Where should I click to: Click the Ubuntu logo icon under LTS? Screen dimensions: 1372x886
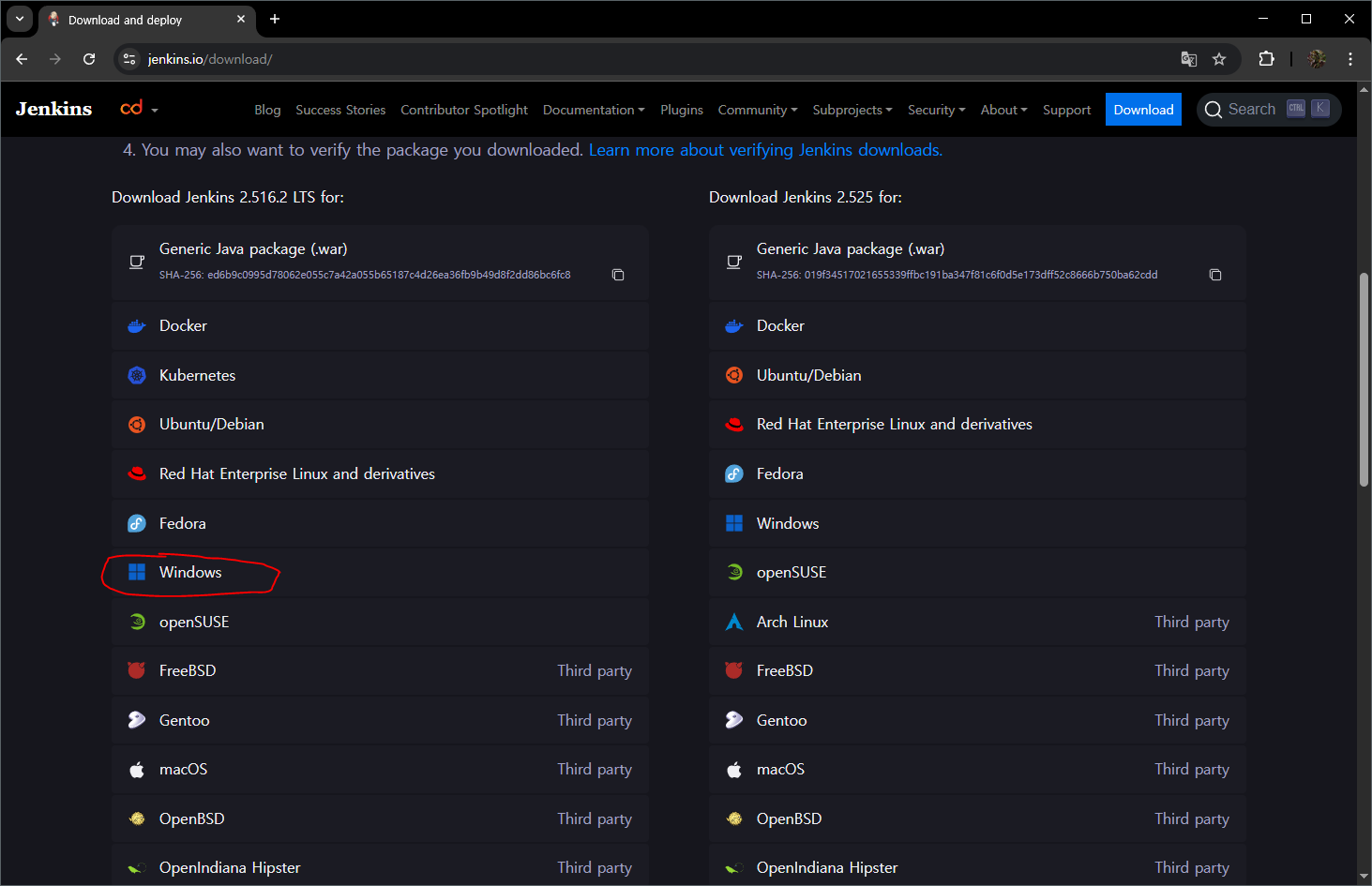point(137,425)
